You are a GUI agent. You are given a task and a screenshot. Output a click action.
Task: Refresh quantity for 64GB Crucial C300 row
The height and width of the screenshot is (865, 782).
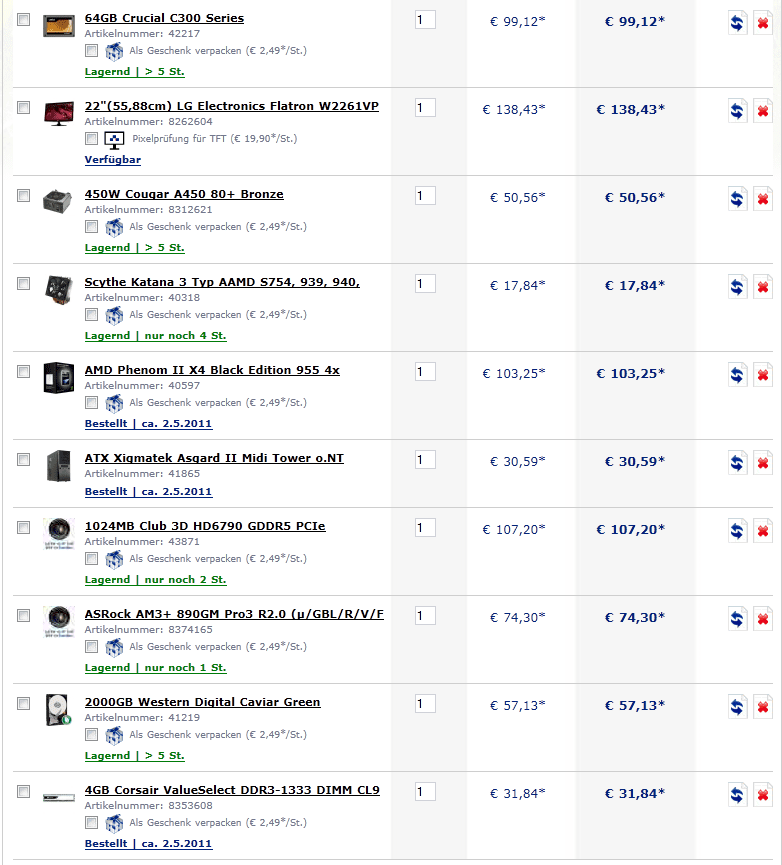(737, 24)
